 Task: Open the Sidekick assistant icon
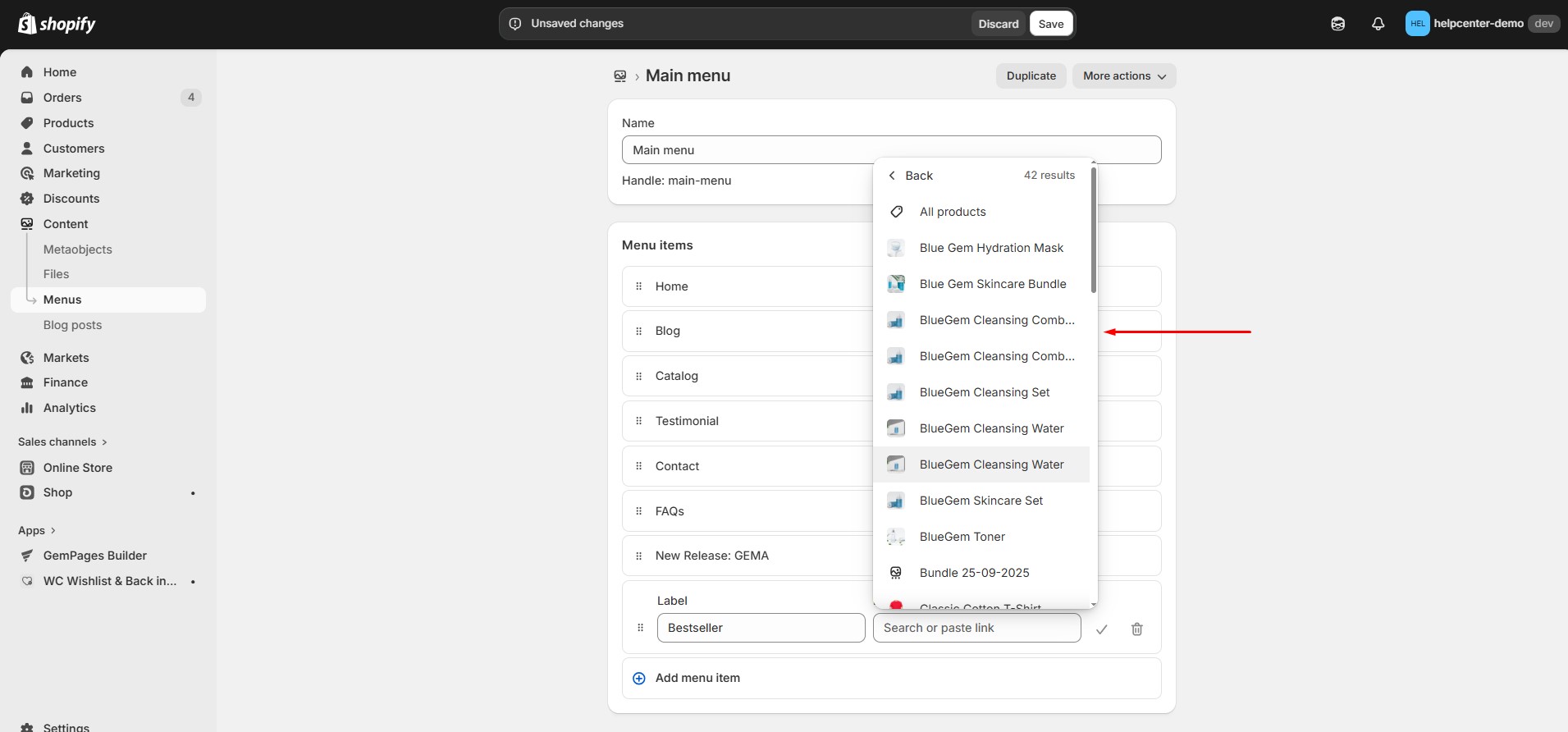(1338, 24)
